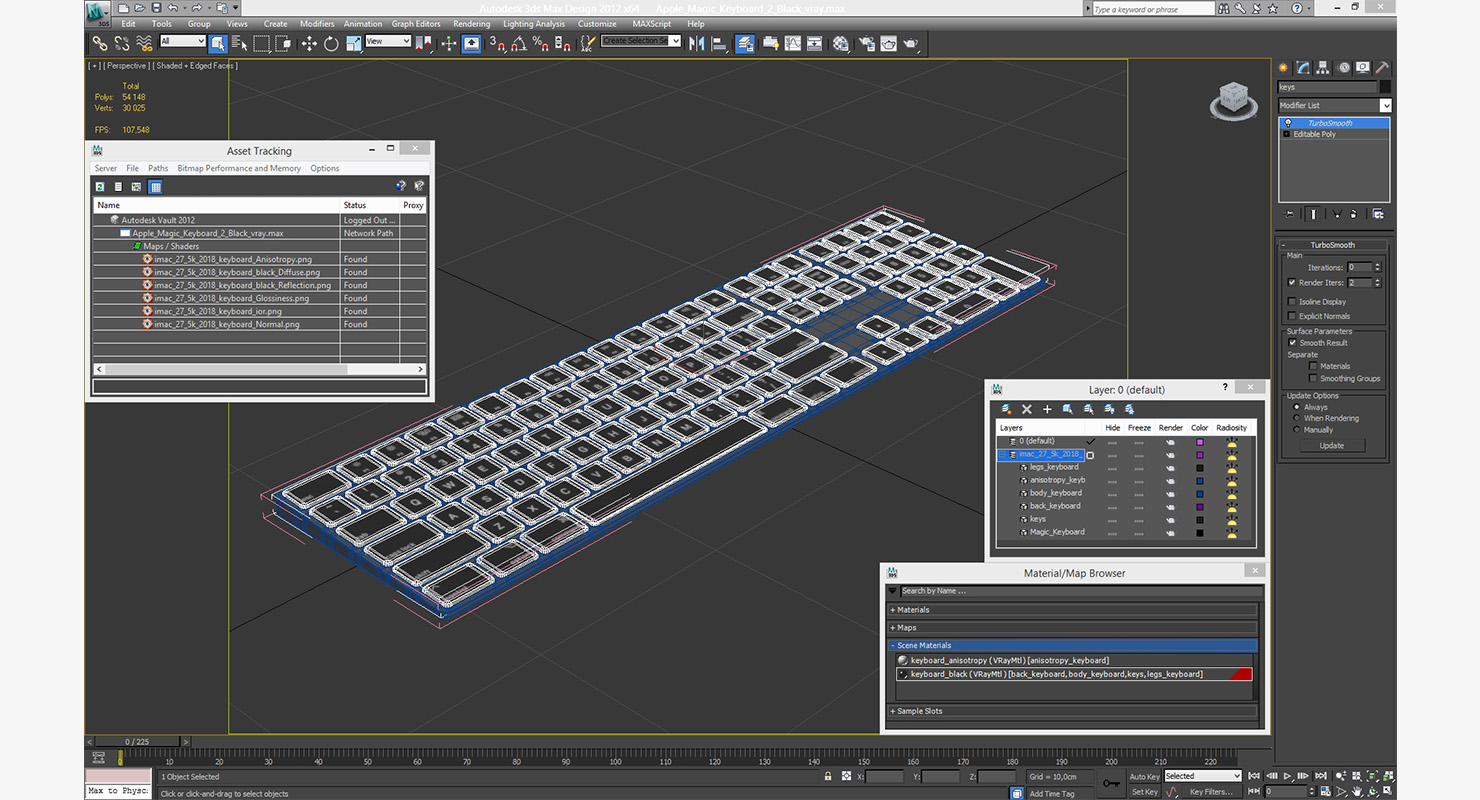Viewport: 1480px width, 800px height.
Task: Click the Update button in TurboSmooth
Action: 1331,445
